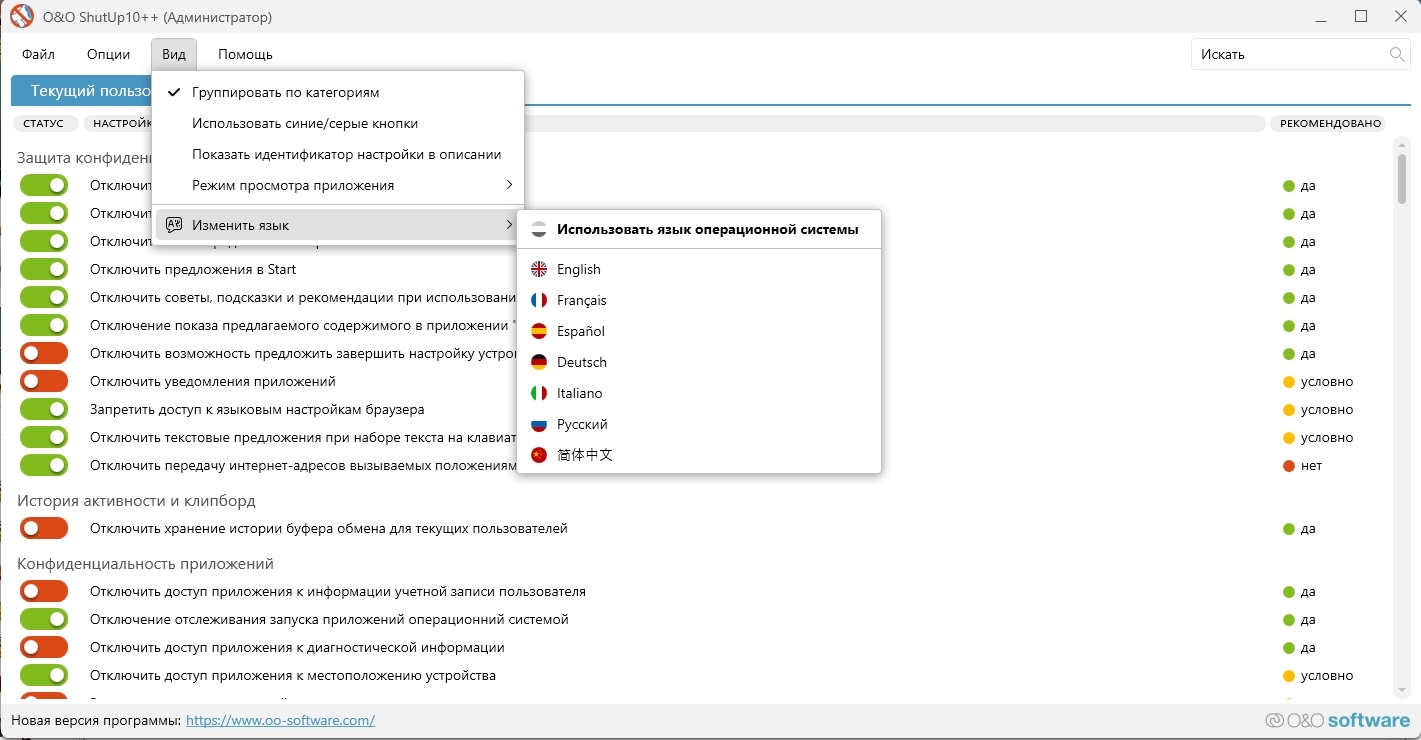Toggle Отключение отслеживания запуска приложений switch

(44, 619)
